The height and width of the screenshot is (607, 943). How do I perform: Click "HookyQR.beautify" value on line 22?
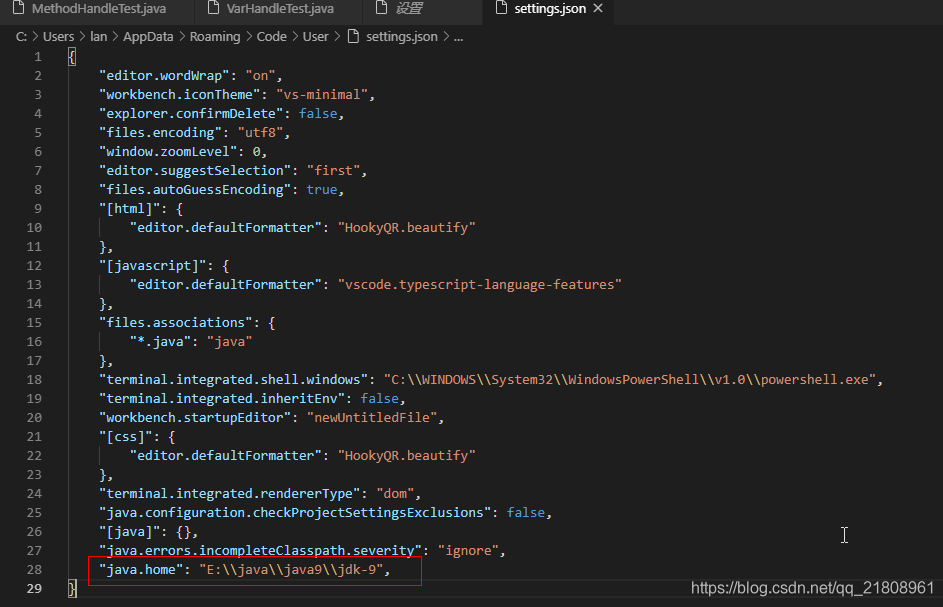[407, 456]
